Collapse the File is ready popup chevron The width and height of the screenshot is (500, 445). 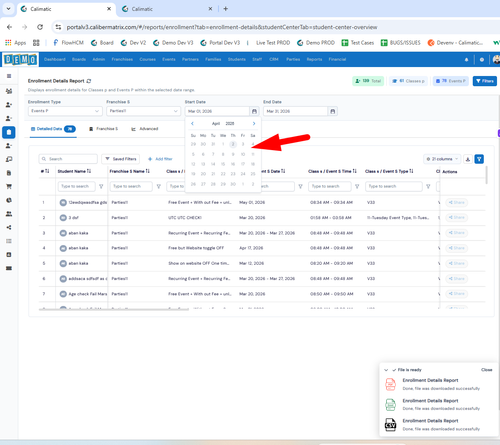[386, 370]
